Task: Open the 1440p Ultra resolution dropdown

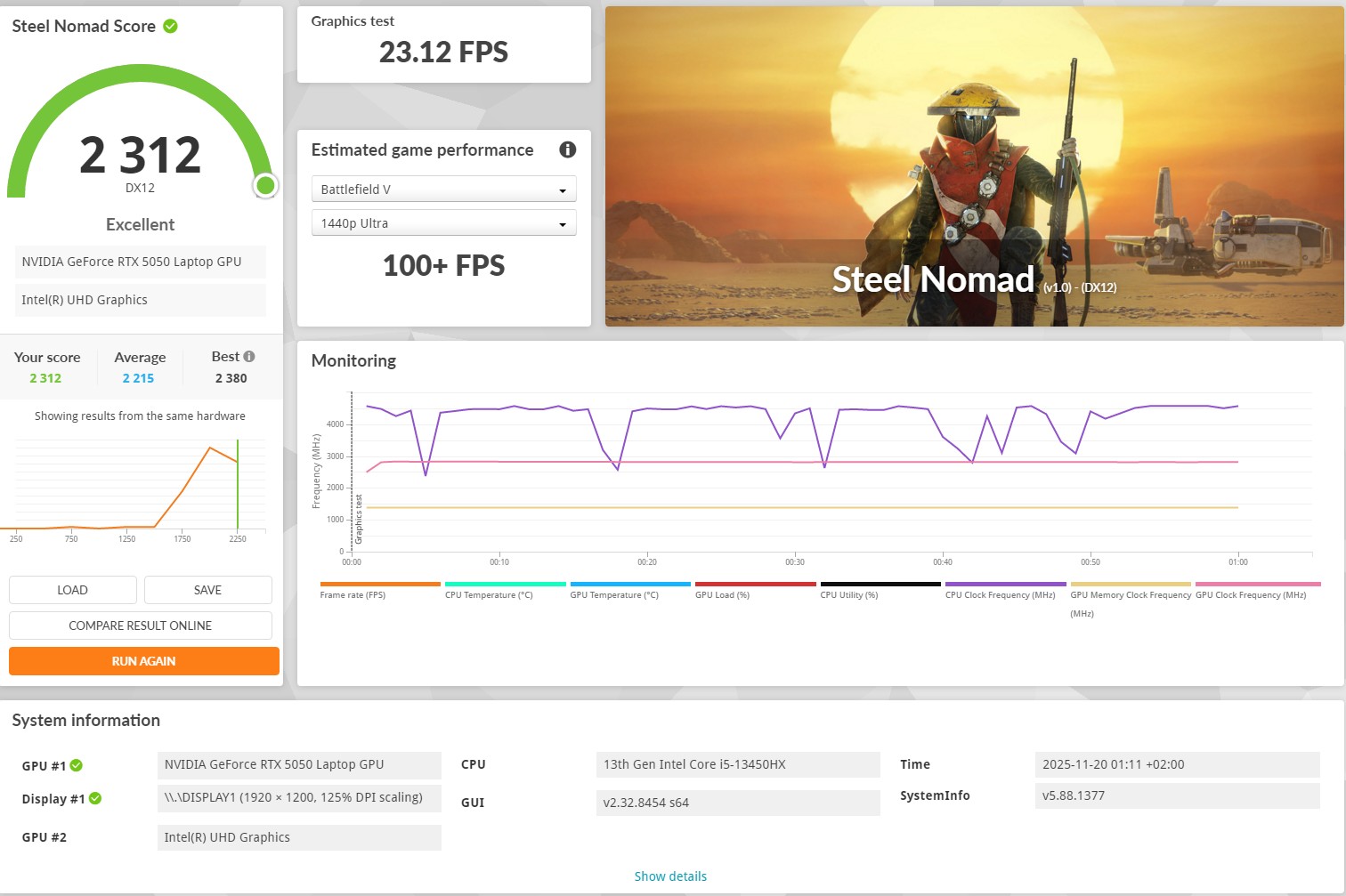Action: point(443,223)
